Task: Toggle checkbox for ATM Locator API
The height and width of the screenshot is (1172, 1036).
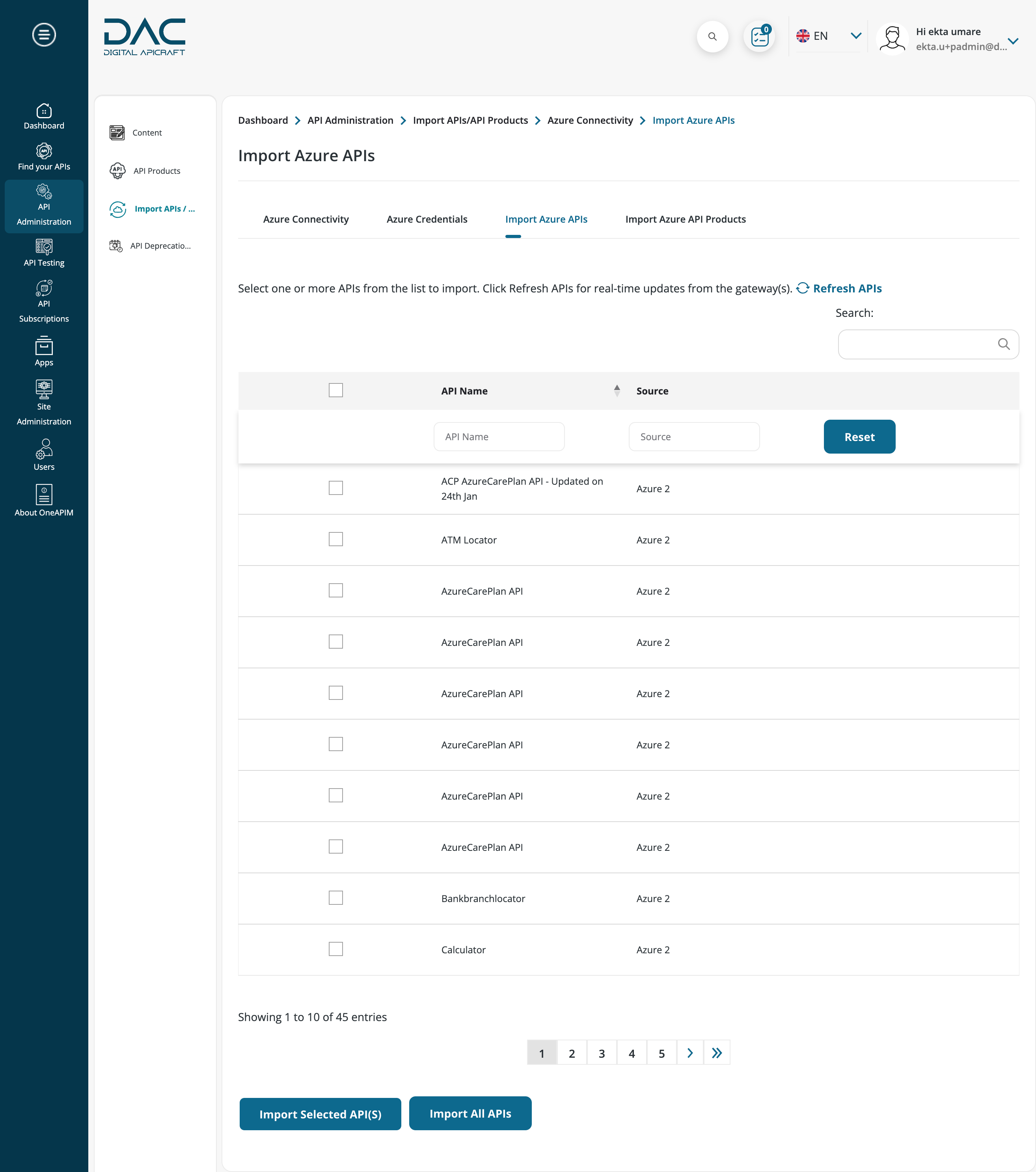Action: 336,540
